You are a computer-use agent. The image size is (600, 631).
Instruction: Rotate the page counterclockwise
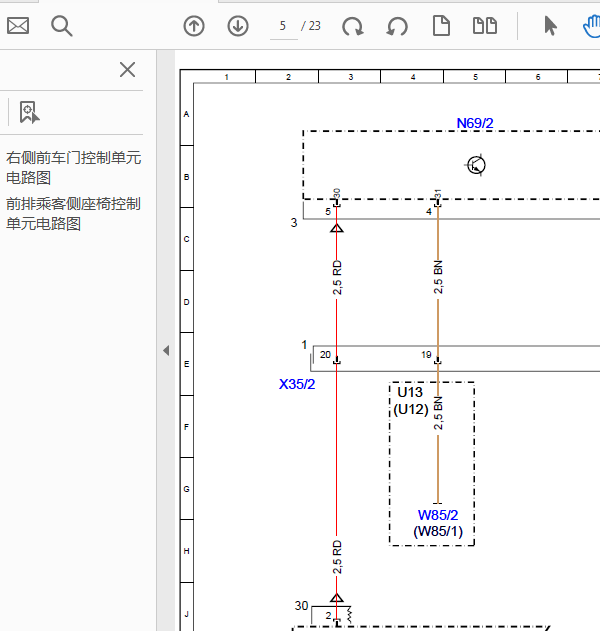point(397,26)
